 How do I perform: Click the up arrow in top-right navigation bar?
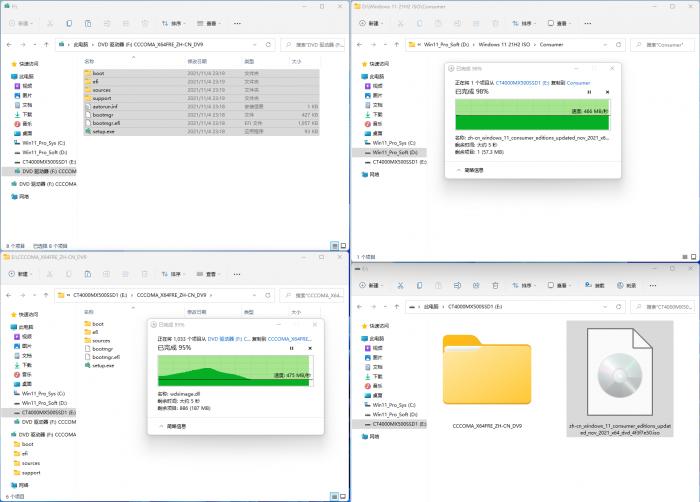[397, 44]
